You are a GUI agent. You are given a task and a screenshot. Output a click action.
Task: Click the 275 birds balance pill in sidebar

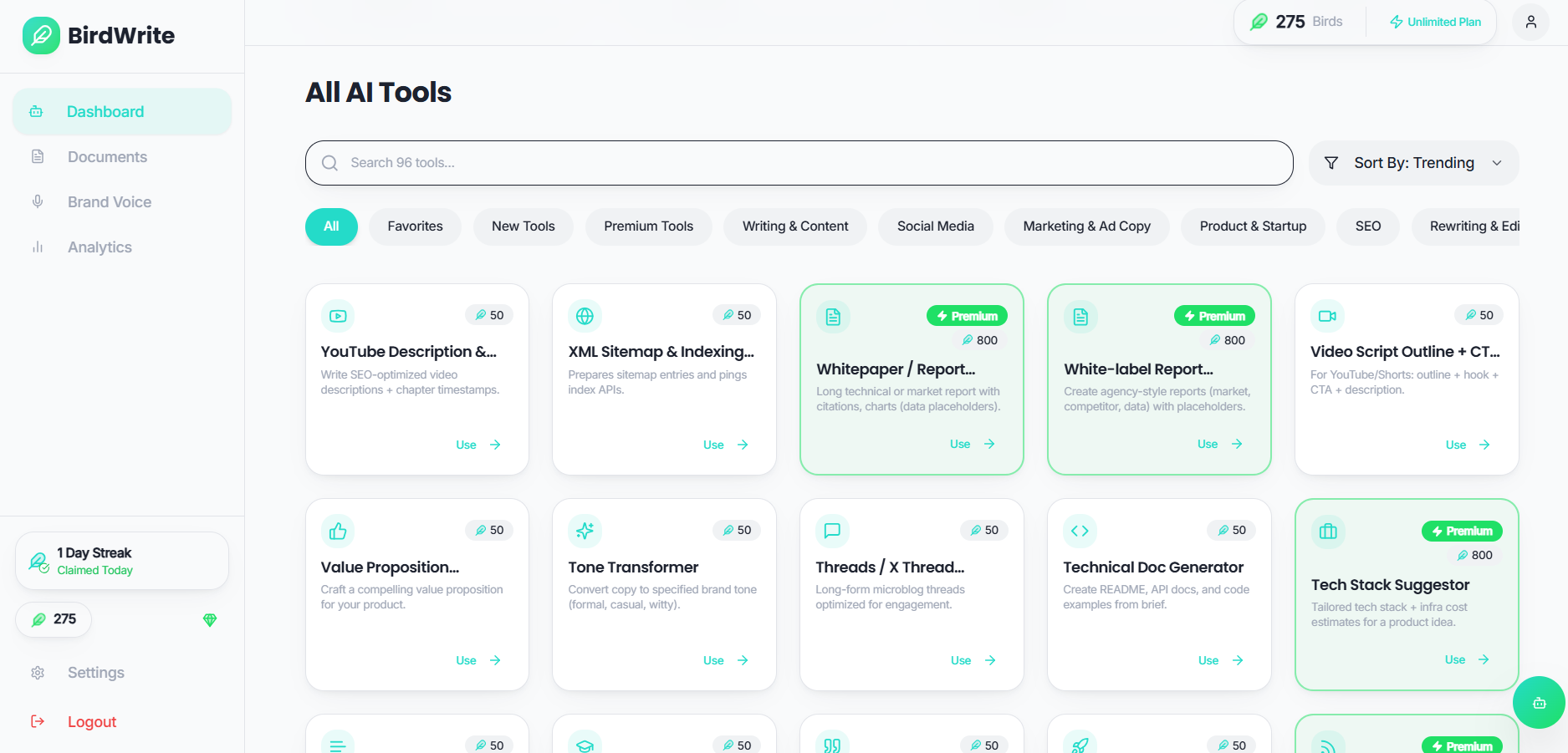pyautogui.click(x=54, y=619)
